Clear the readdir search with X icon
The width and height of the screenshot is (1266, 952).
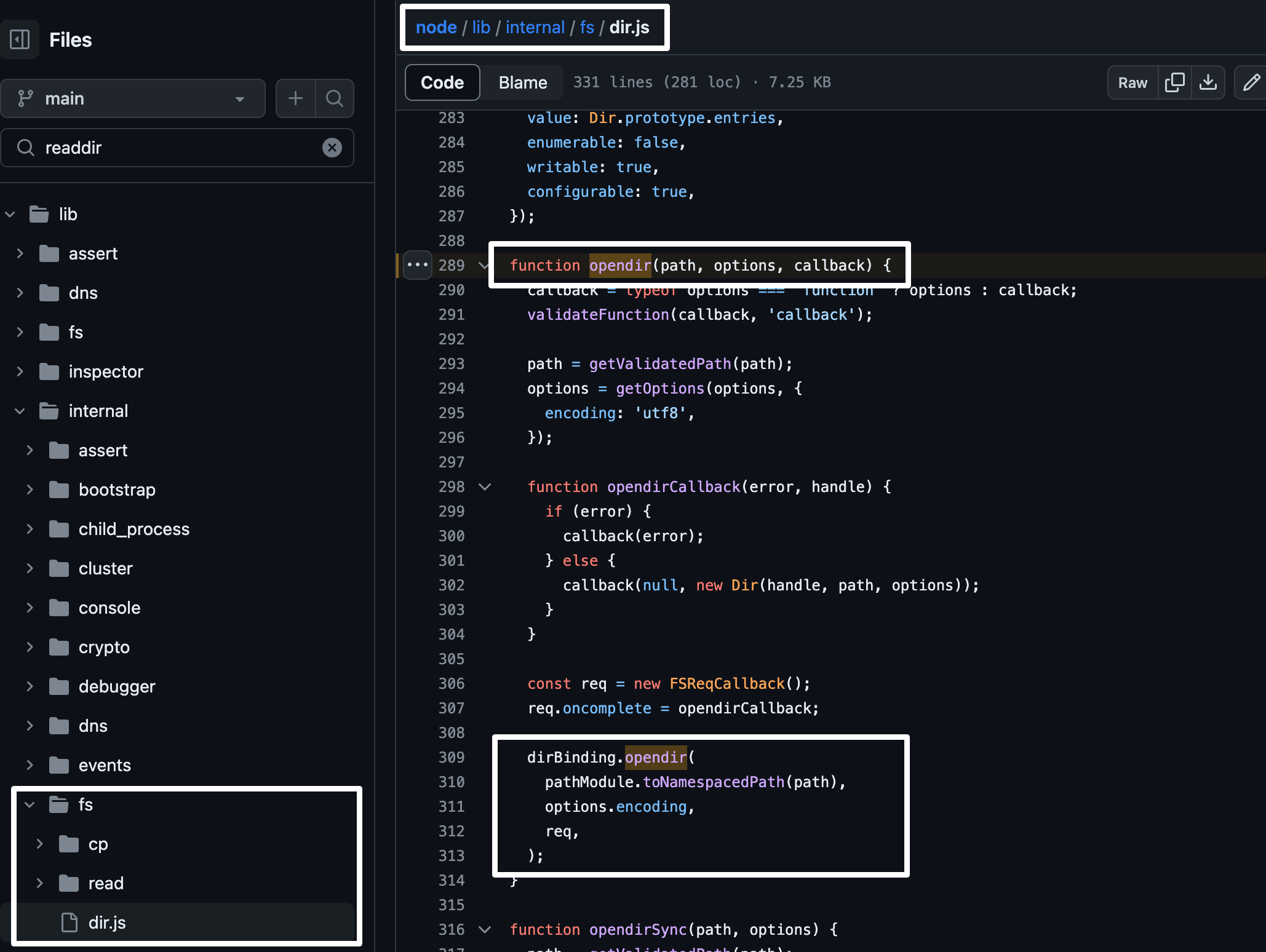pyautogui.click(x=332, y=148)
